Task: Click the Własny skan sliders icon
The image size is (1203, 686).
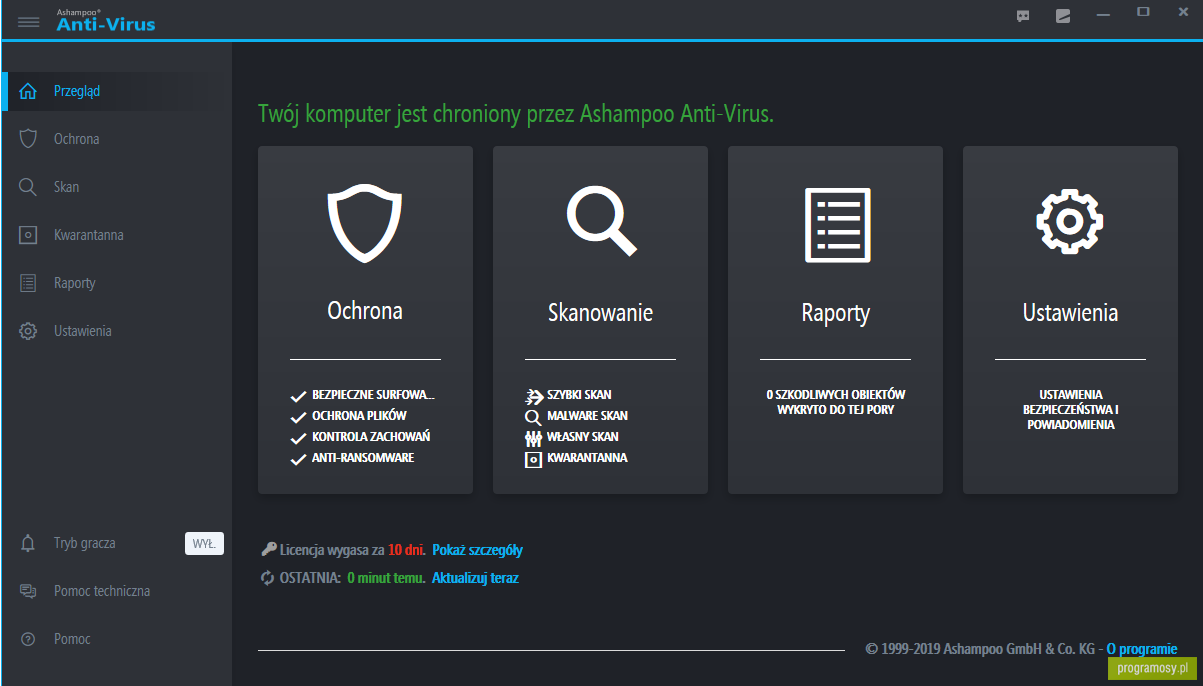Action: coord(533,438)
